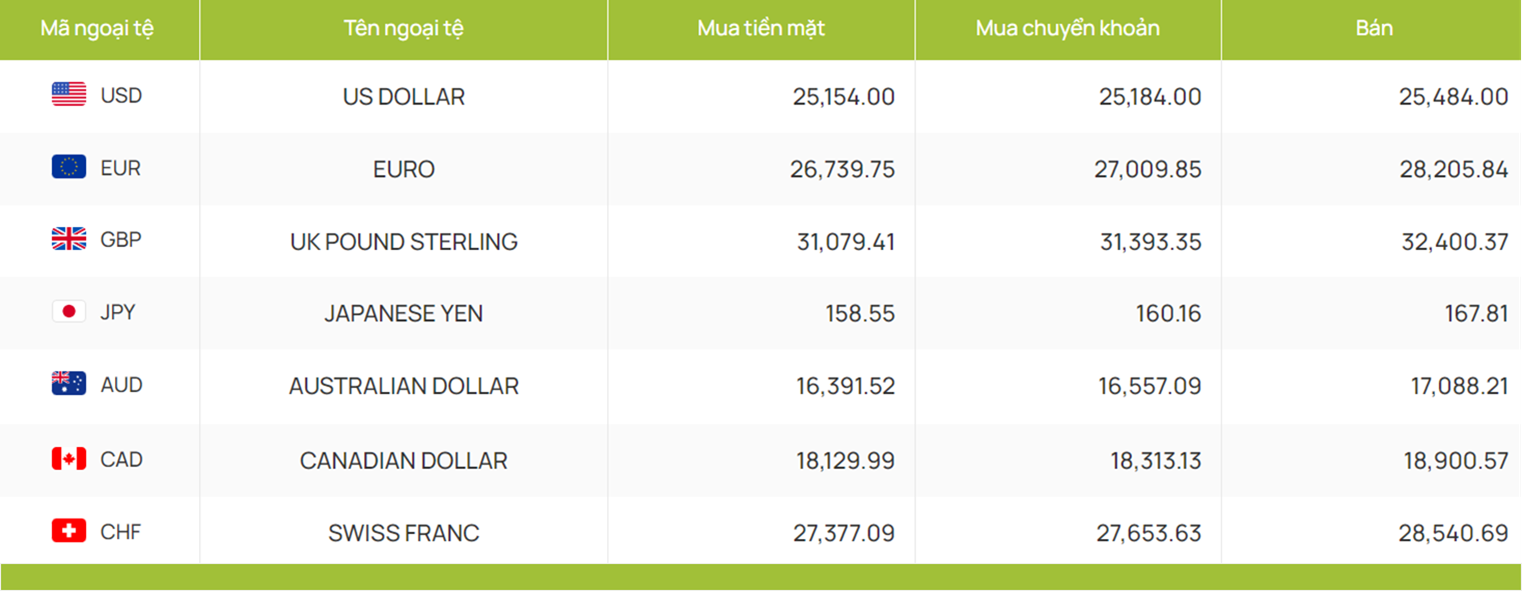The height and width of the screenshot is (591, 1522).
Task: Select the Mua tiền mặt column header
Action: 761,29
